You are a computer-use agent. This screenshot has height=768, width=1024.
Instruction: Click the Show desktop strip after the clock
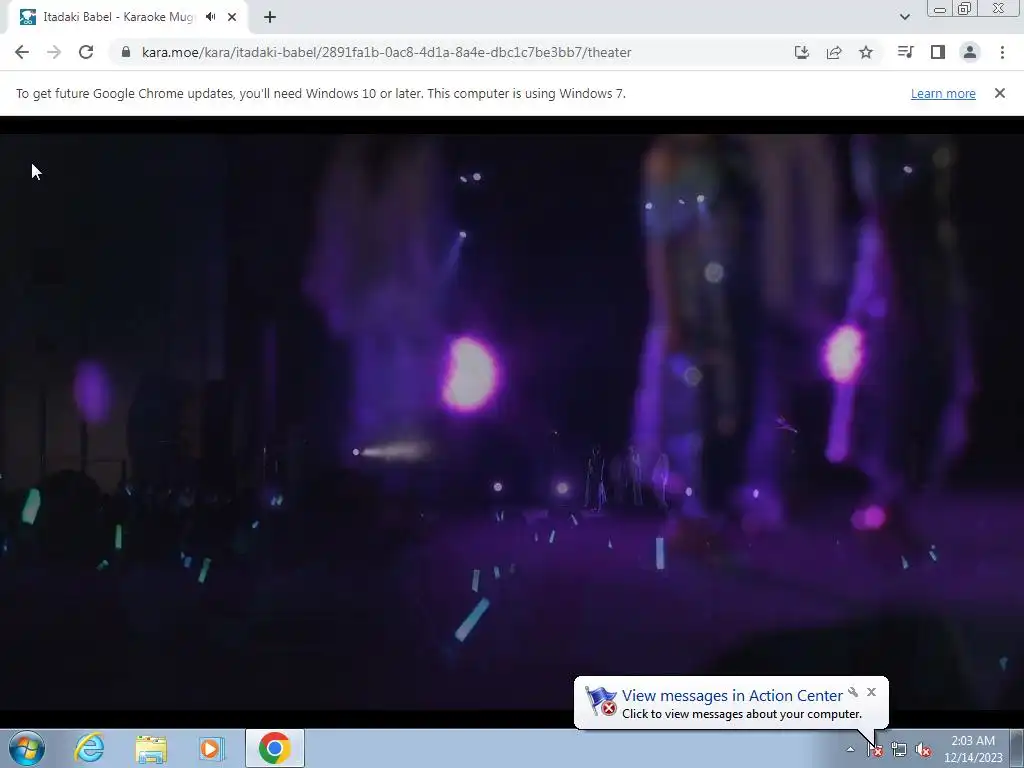coord(1017,748)
